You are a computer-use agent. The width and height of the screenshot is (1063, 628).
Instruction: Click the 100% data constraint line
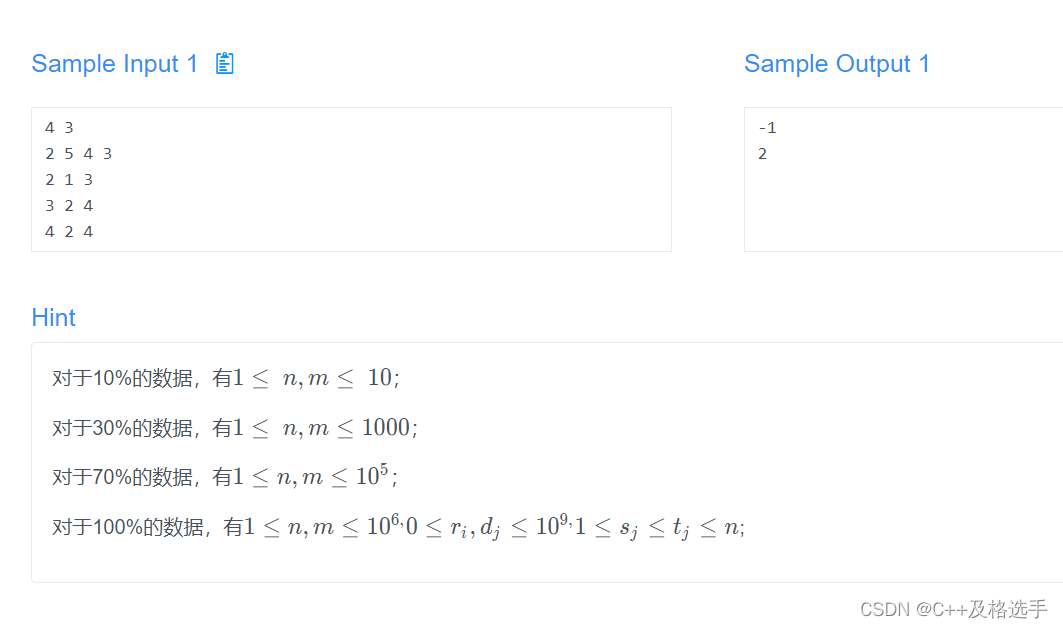tap(399, 526)
